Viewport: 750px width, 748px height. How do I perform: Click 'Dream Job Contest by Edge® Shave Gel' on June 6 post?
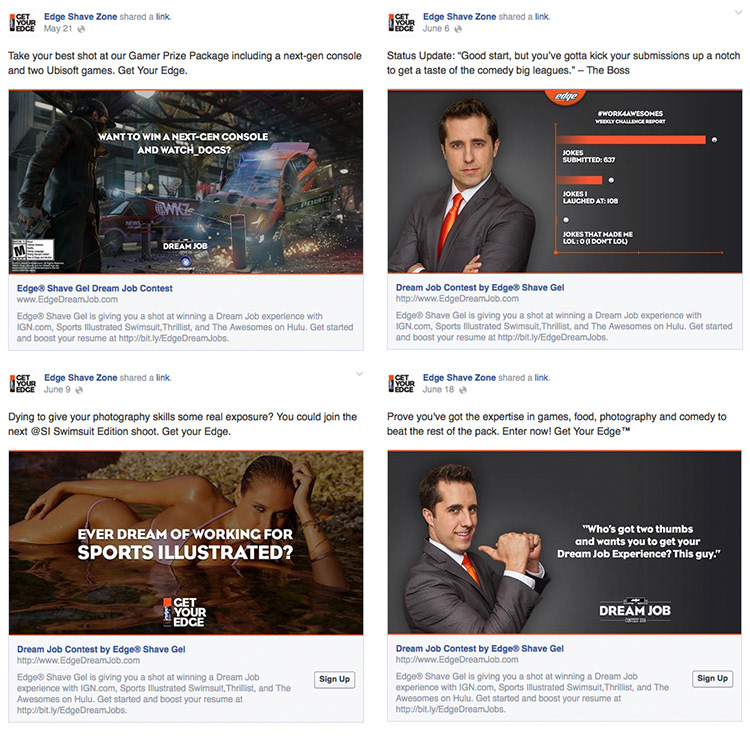480,287
